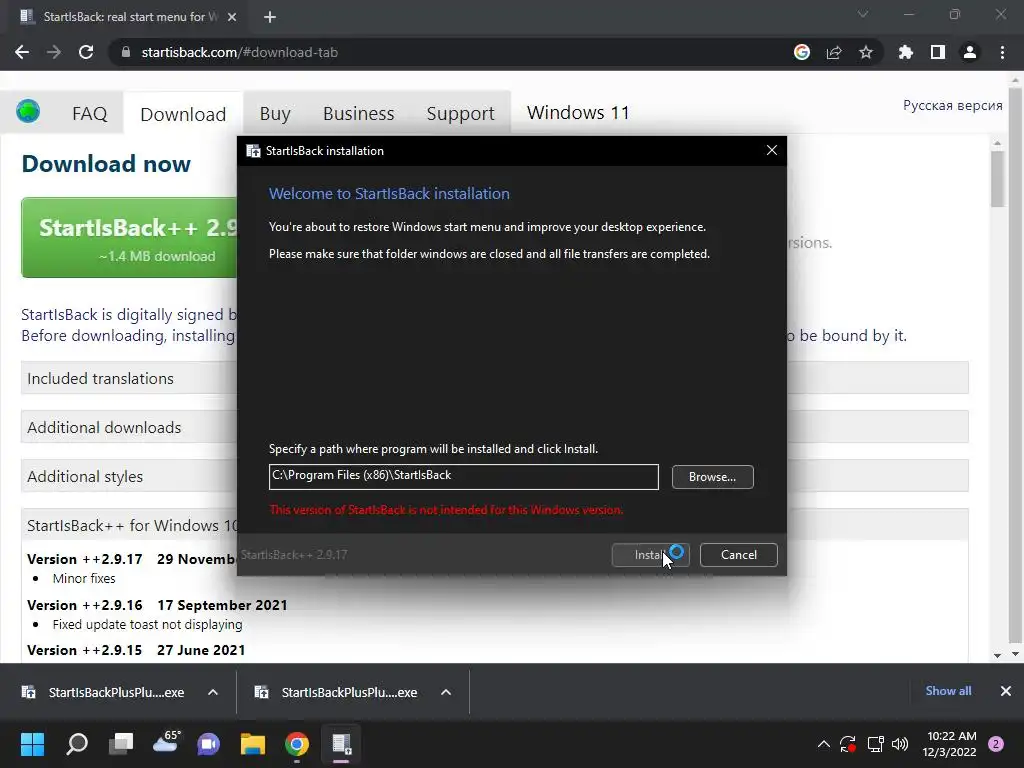
Task: Open Chrome extensions puzzle icon
Action: click(906, 52)
